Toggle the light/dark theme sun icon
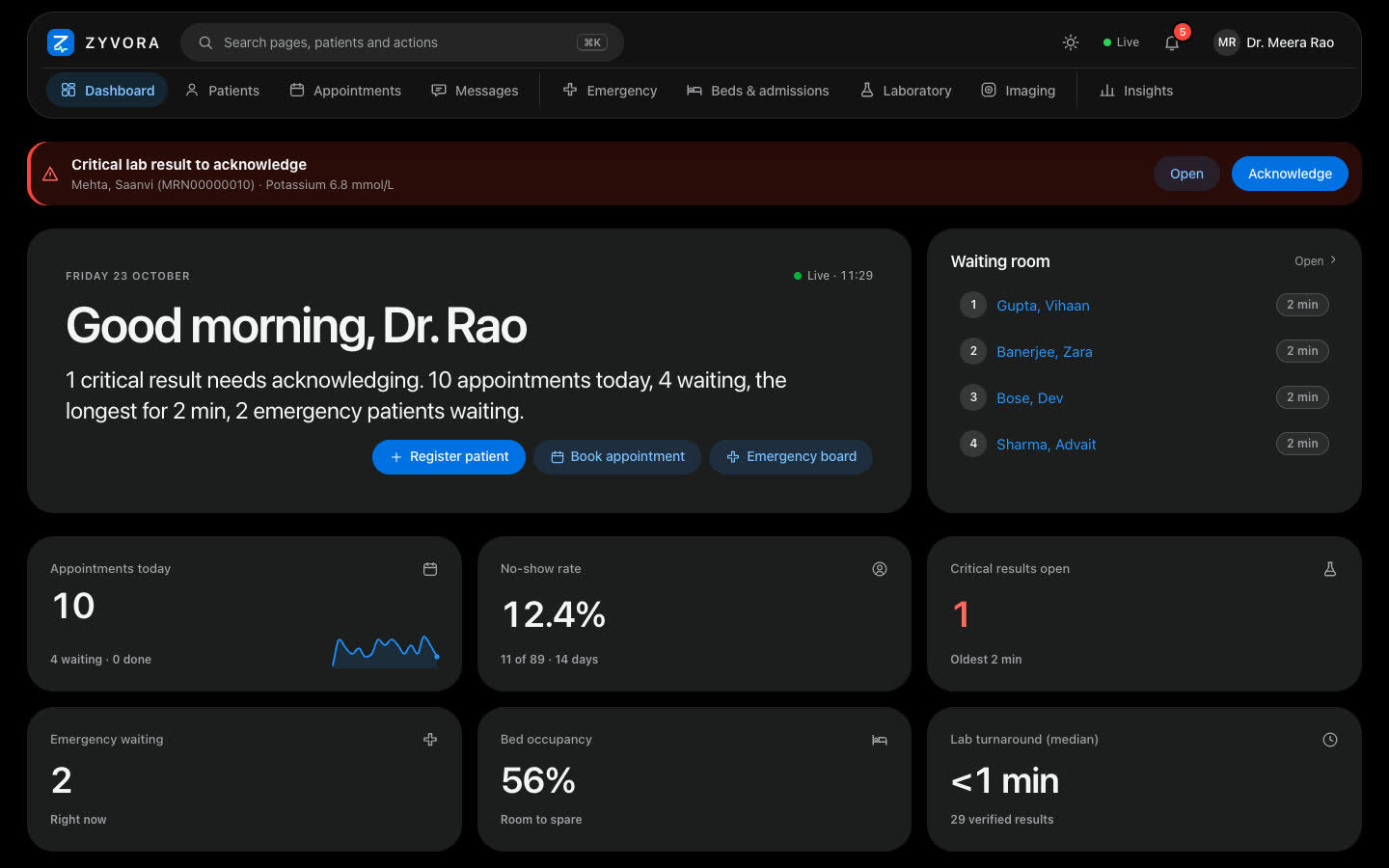The height and width of the screenshot is (868, 1389). pos(1071,42)
